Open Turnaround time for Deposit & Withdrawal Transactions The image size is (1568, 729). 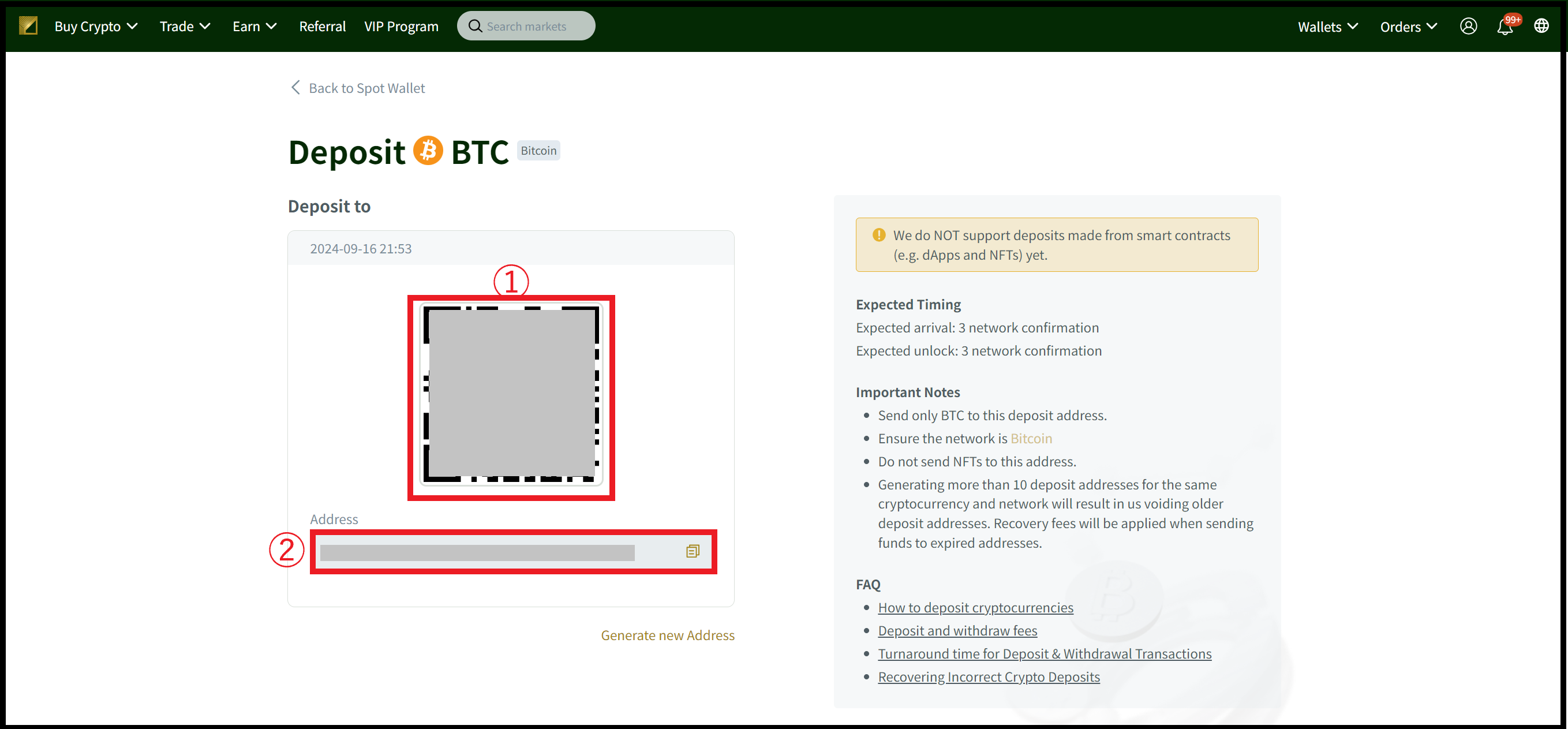(x=1045, y=653)
